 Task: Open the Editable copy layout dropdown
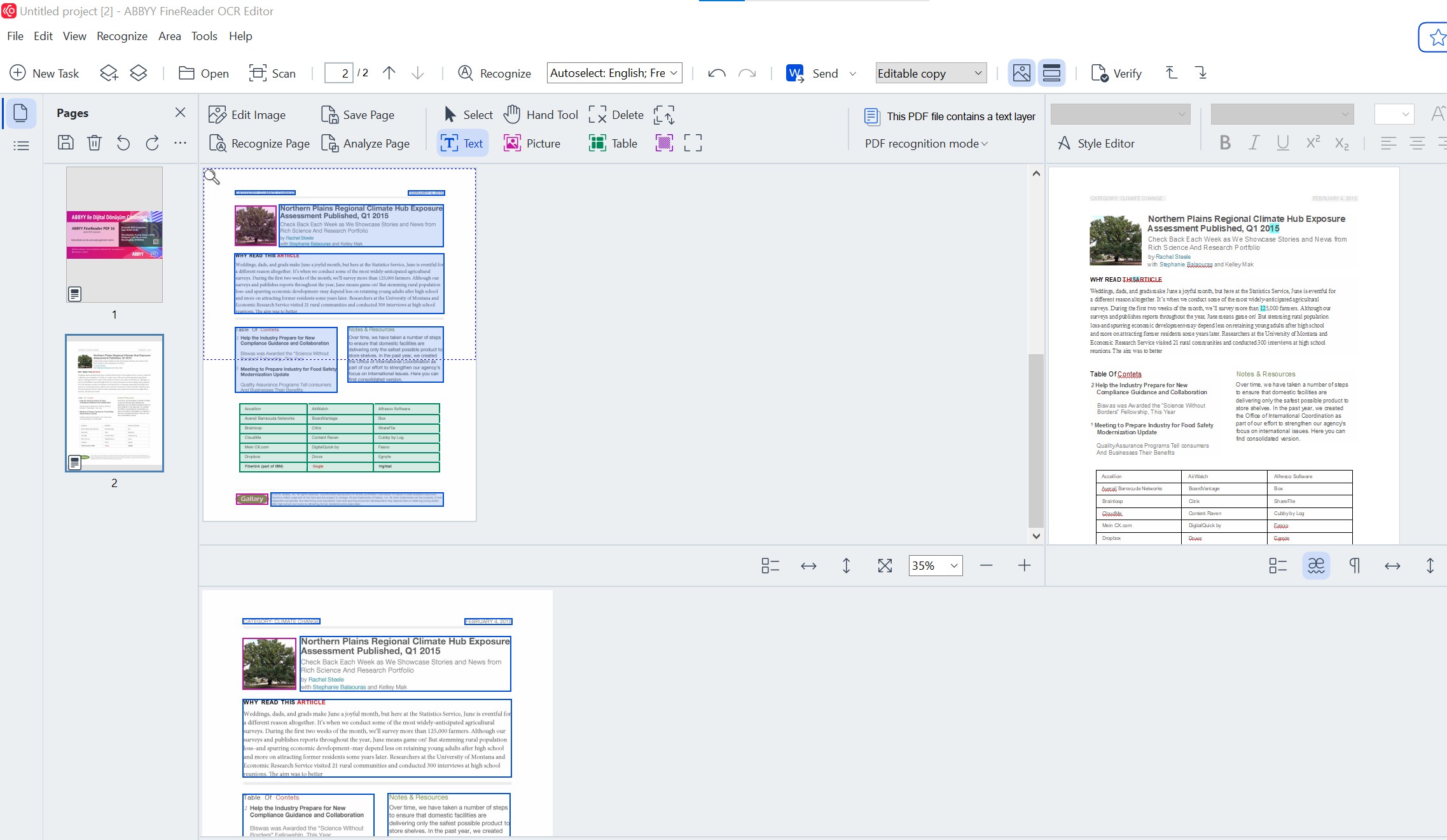931,73
